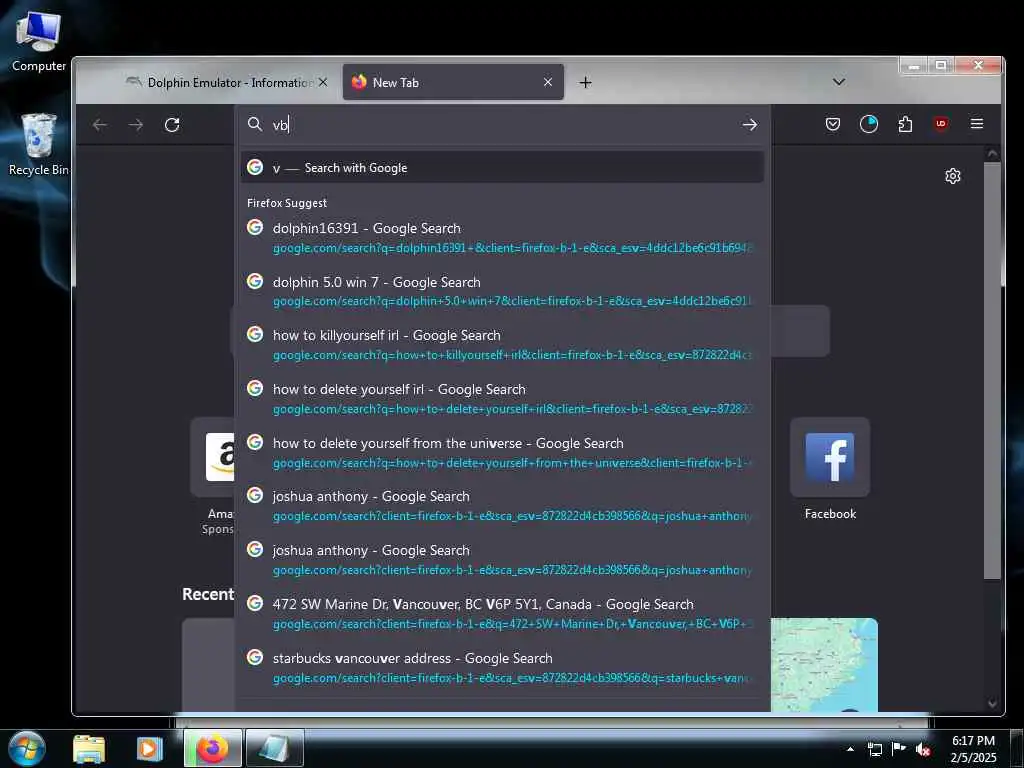The image size is (1024, 768).
Task: Open the taskbar clock showing 6:17 PM
Action: tap(974, 749)
